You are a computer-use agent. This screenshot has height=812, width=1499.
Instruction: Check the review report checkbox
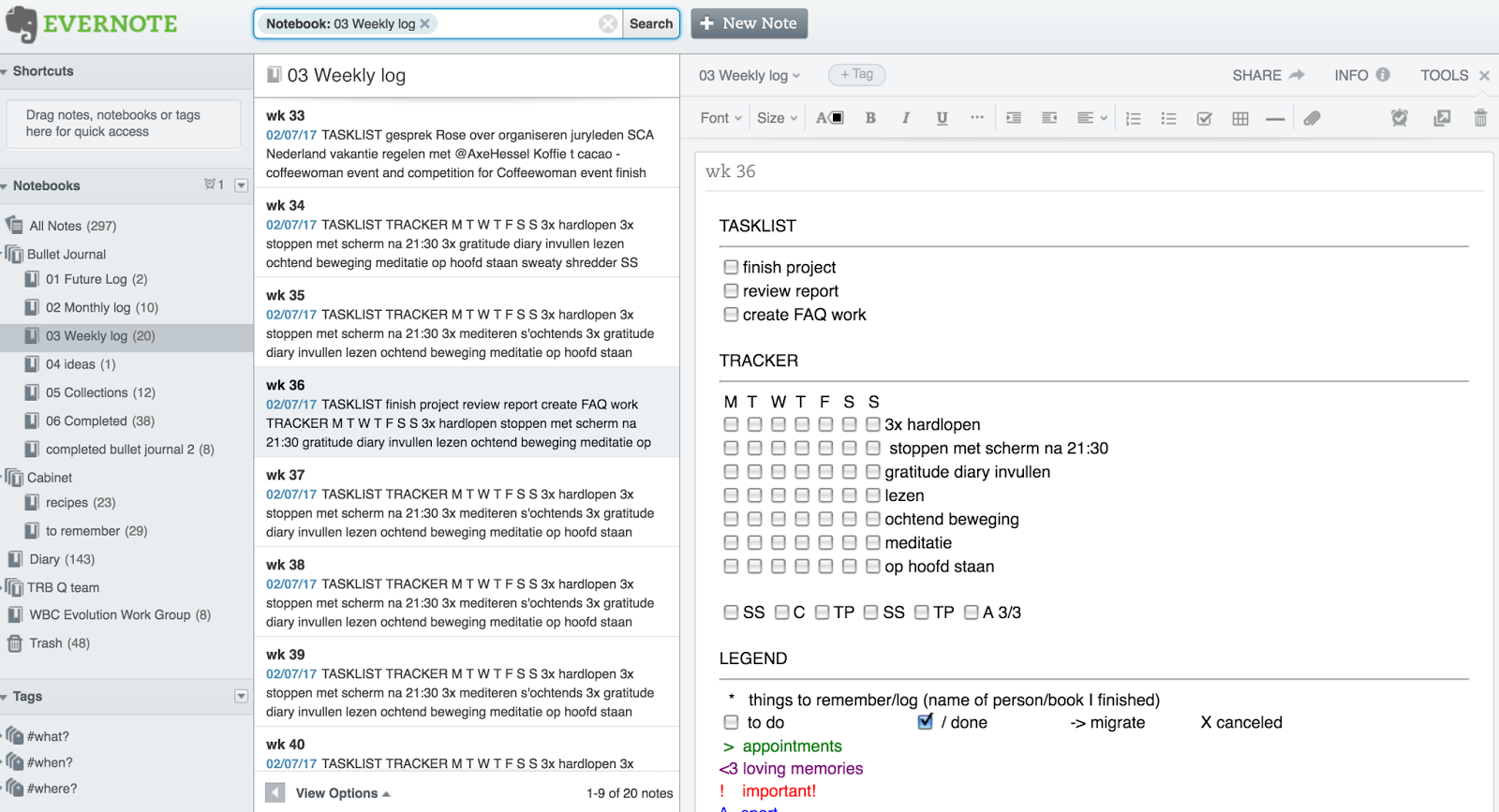(731, 290)
